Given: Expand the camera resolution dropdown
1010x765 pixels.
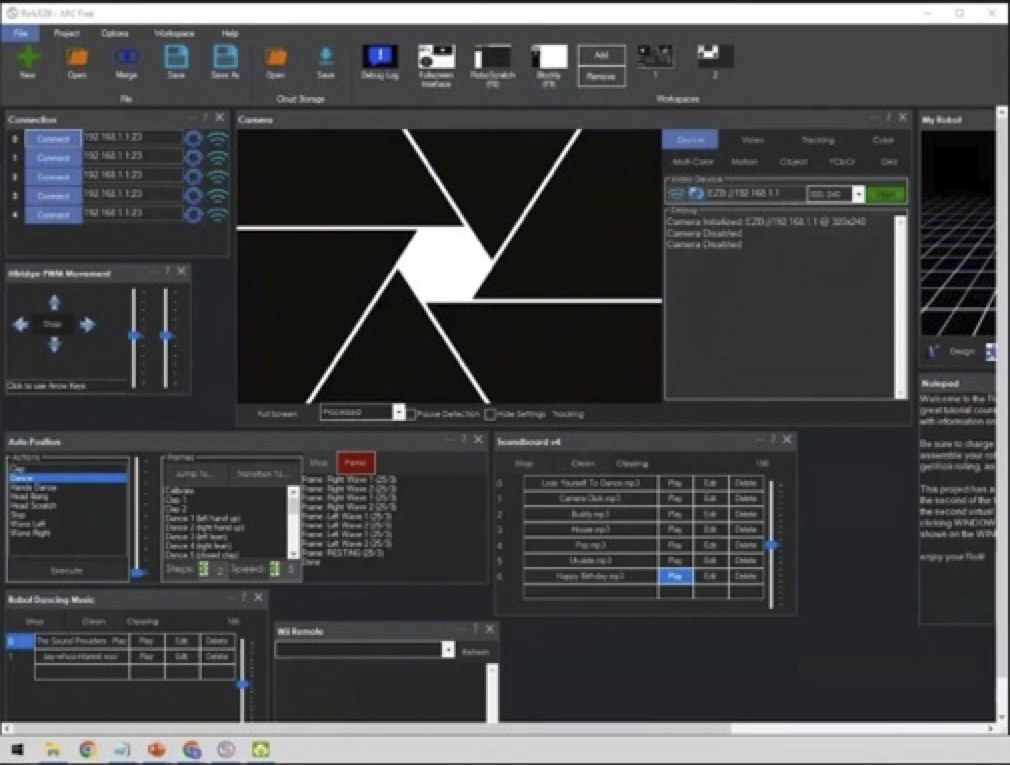Looking at the screenshot, I should pos(858,194).
